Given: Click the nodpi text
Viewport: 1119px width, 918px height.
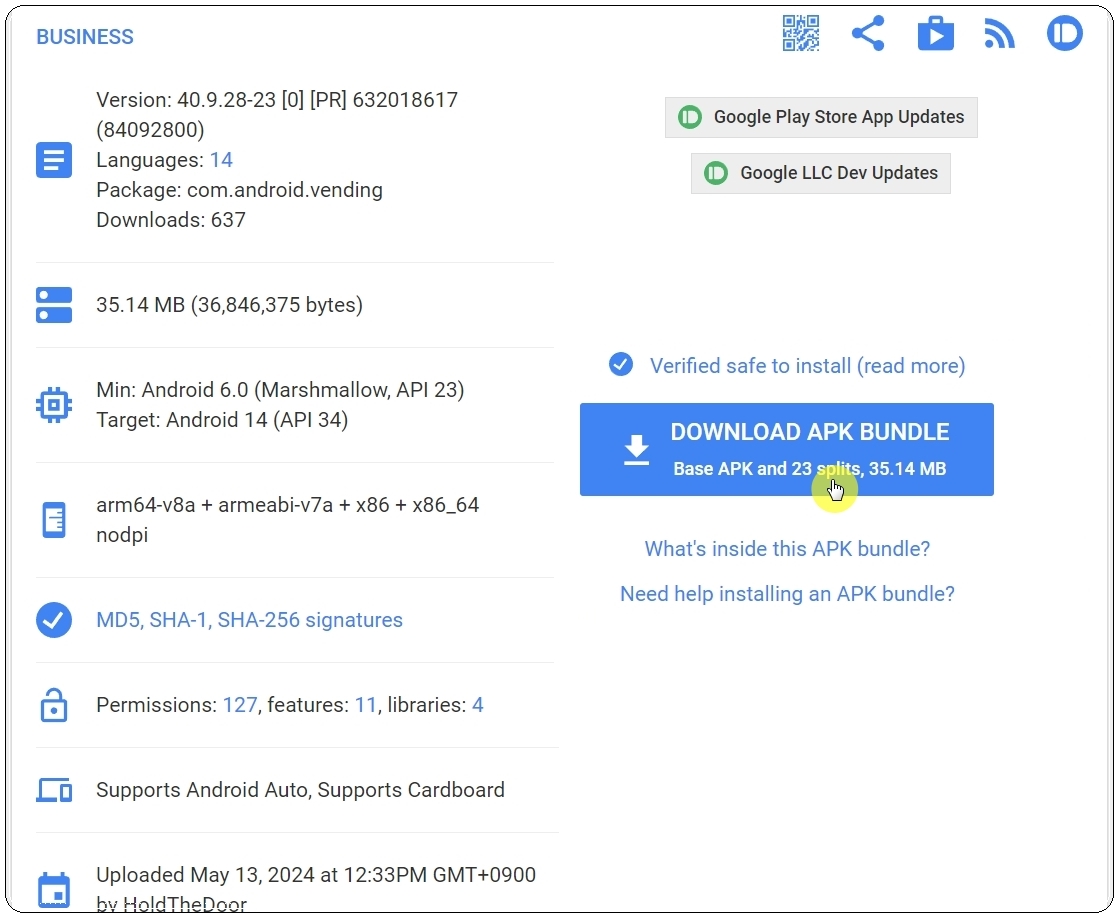Looking at the screenshot, I should click(122, 535).
